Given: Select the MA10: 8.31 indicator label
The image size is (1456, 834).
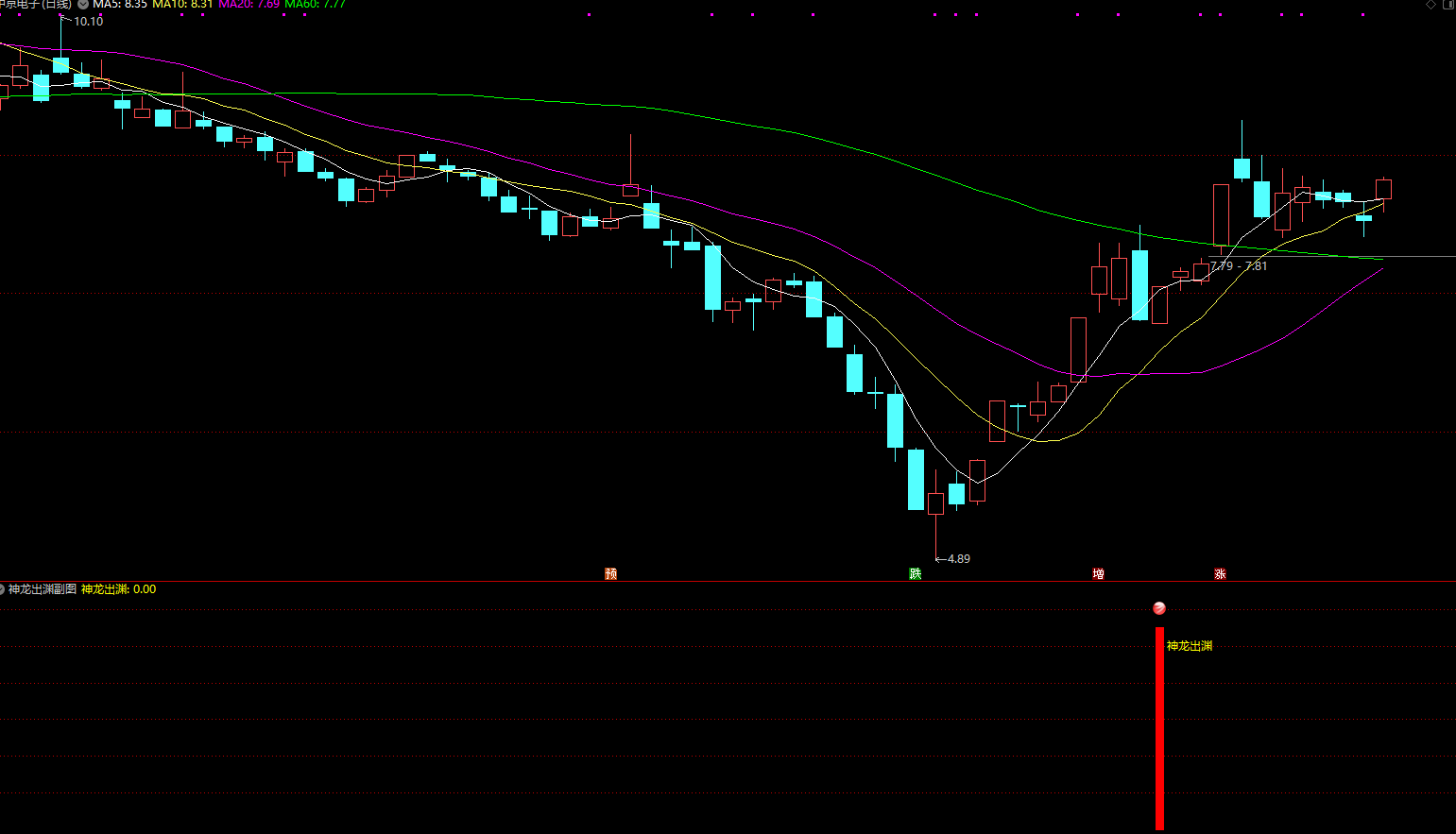Looking at the screenshot, I should click(x=182, y=4).
